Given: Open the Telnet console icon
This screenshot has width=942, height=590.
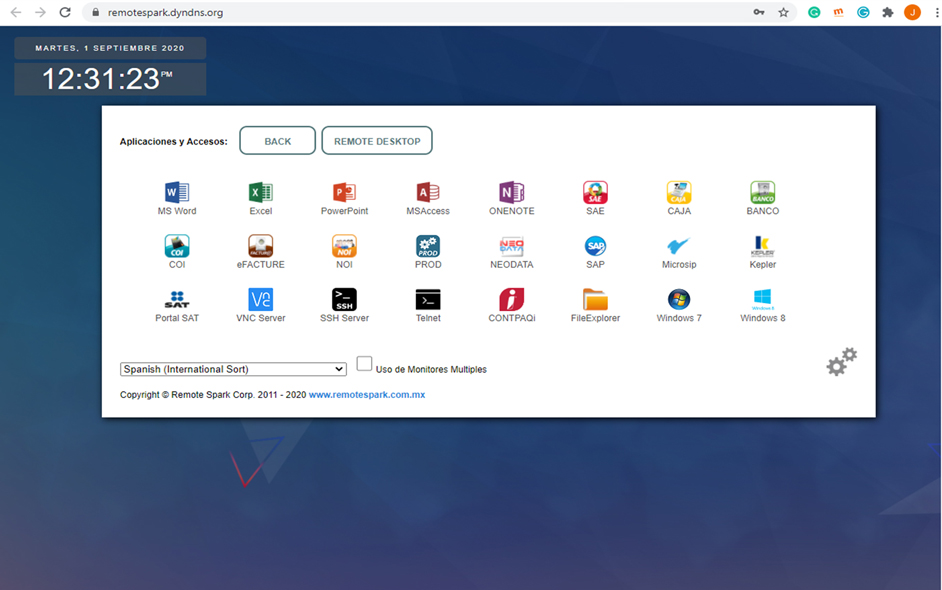Looking at the screenshot, I should pos(428,300).
